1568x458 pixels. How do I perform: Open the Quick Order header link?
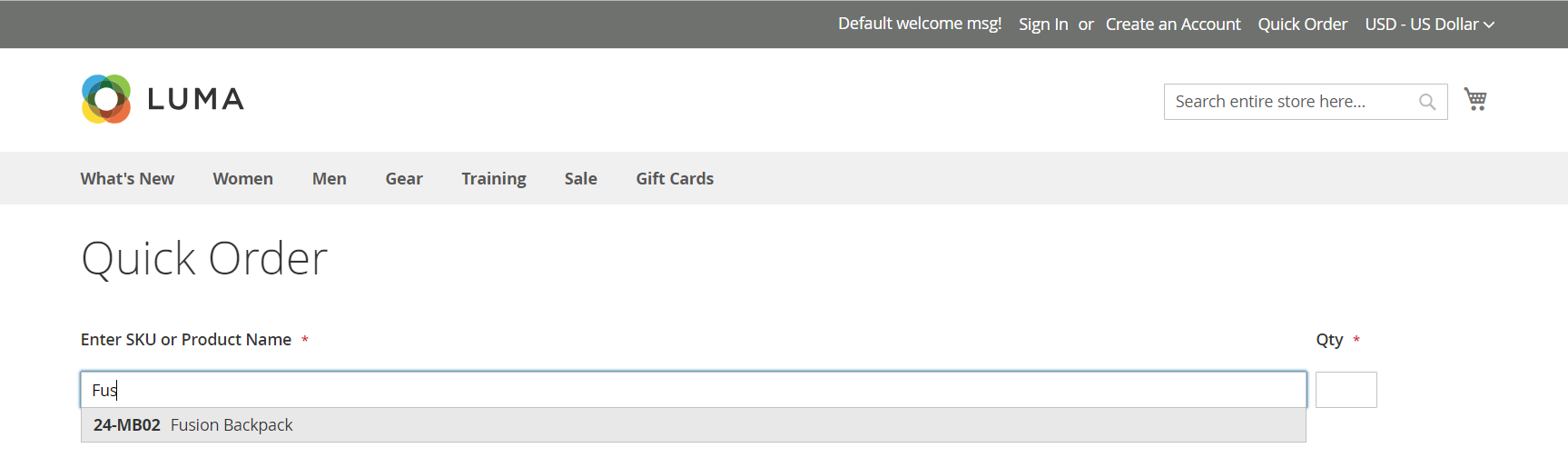pos(1303,25)
